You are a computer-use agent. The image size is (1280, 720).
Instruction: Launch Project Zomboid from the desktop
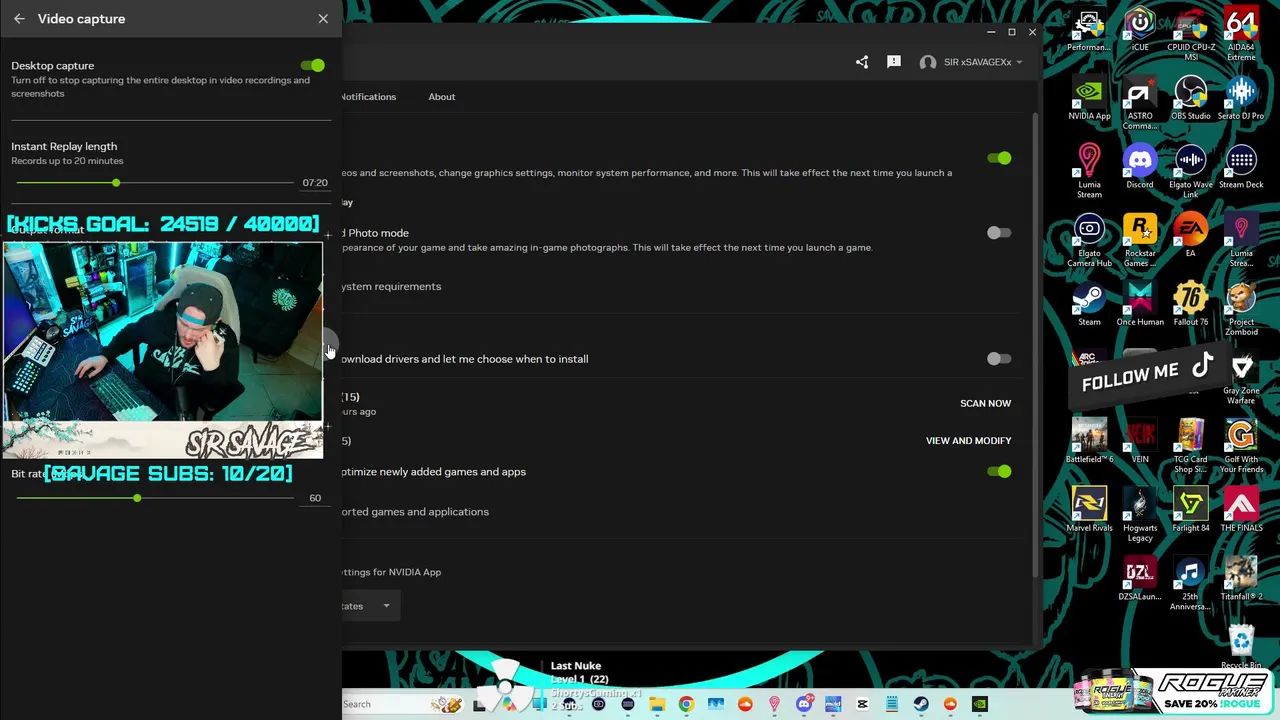pyautogui.click(x=1241, y=309)
